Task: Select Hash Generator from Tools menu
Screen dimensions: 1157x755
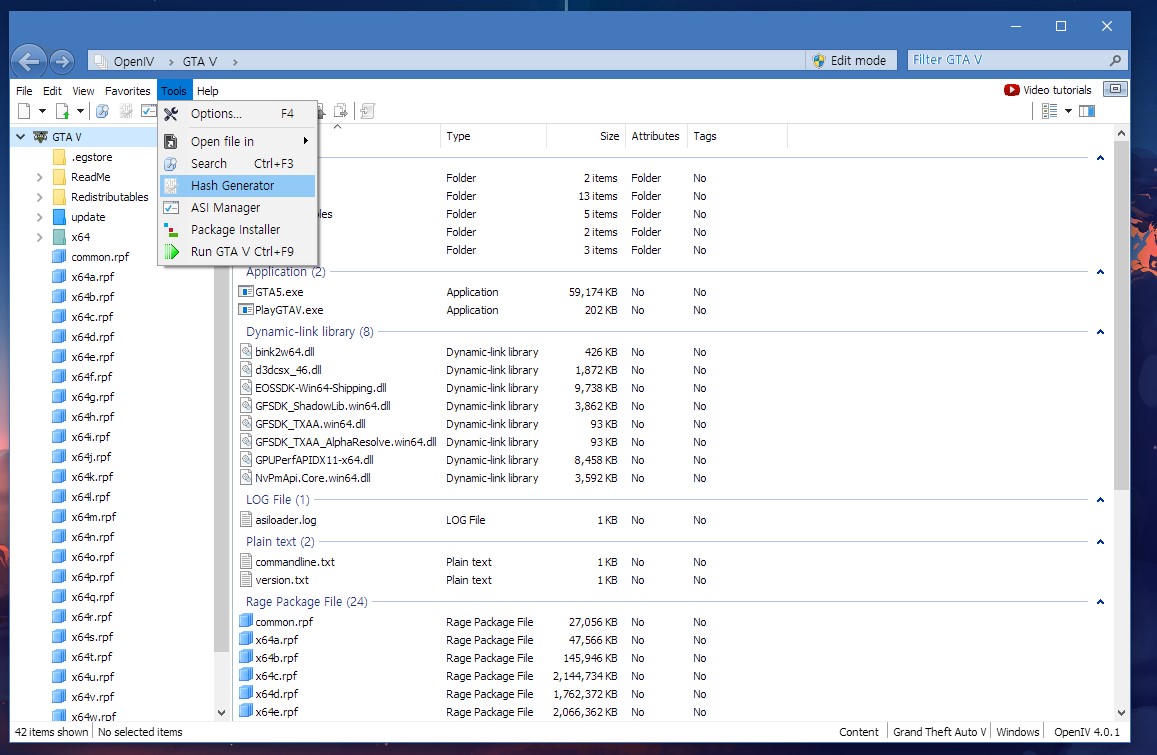Action: (x=238, y=185)
